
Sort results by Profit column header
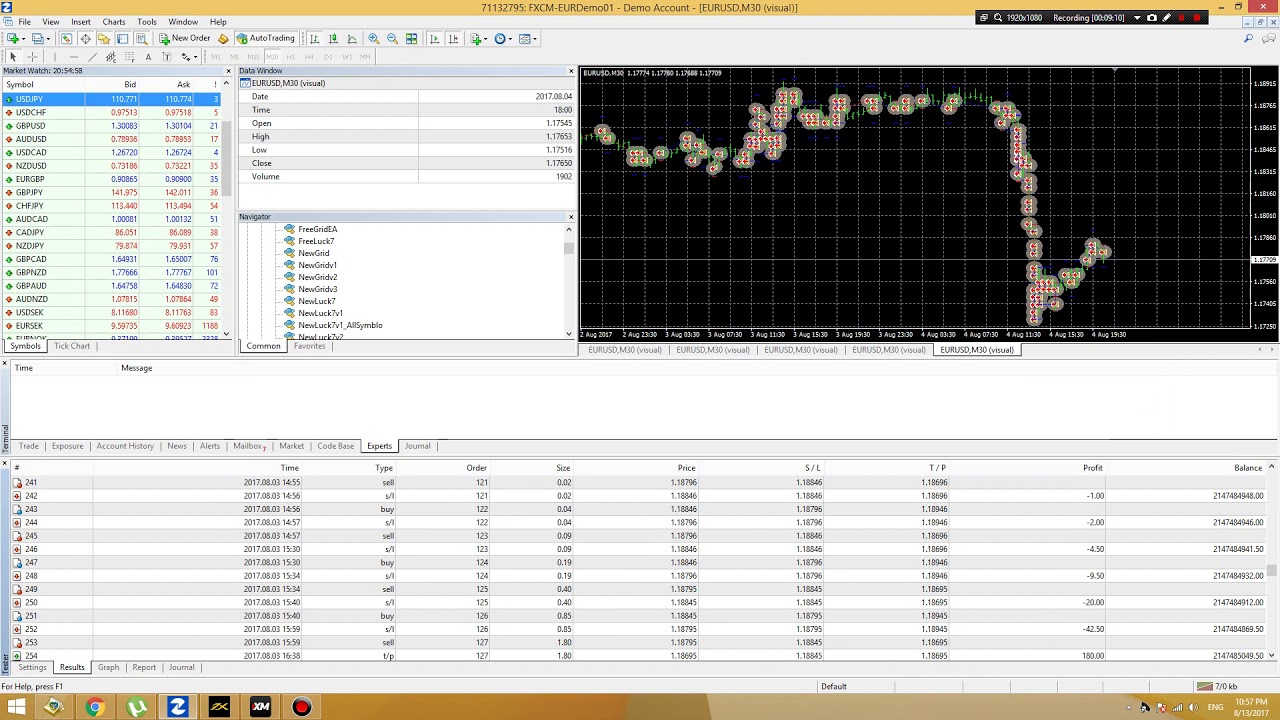coord(1092,468)
